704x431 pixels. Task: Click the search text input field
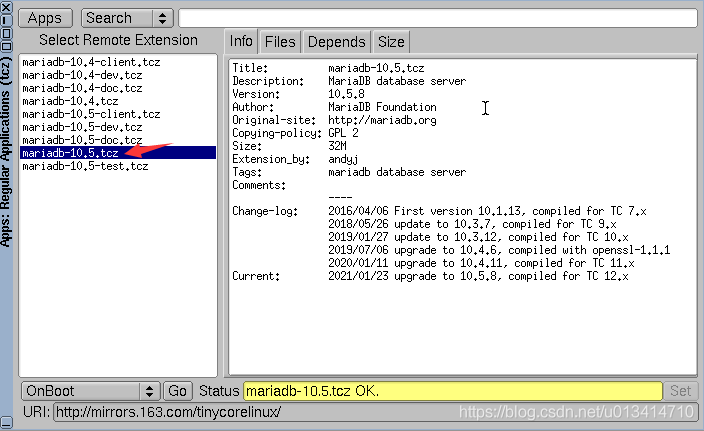point(437,17)
